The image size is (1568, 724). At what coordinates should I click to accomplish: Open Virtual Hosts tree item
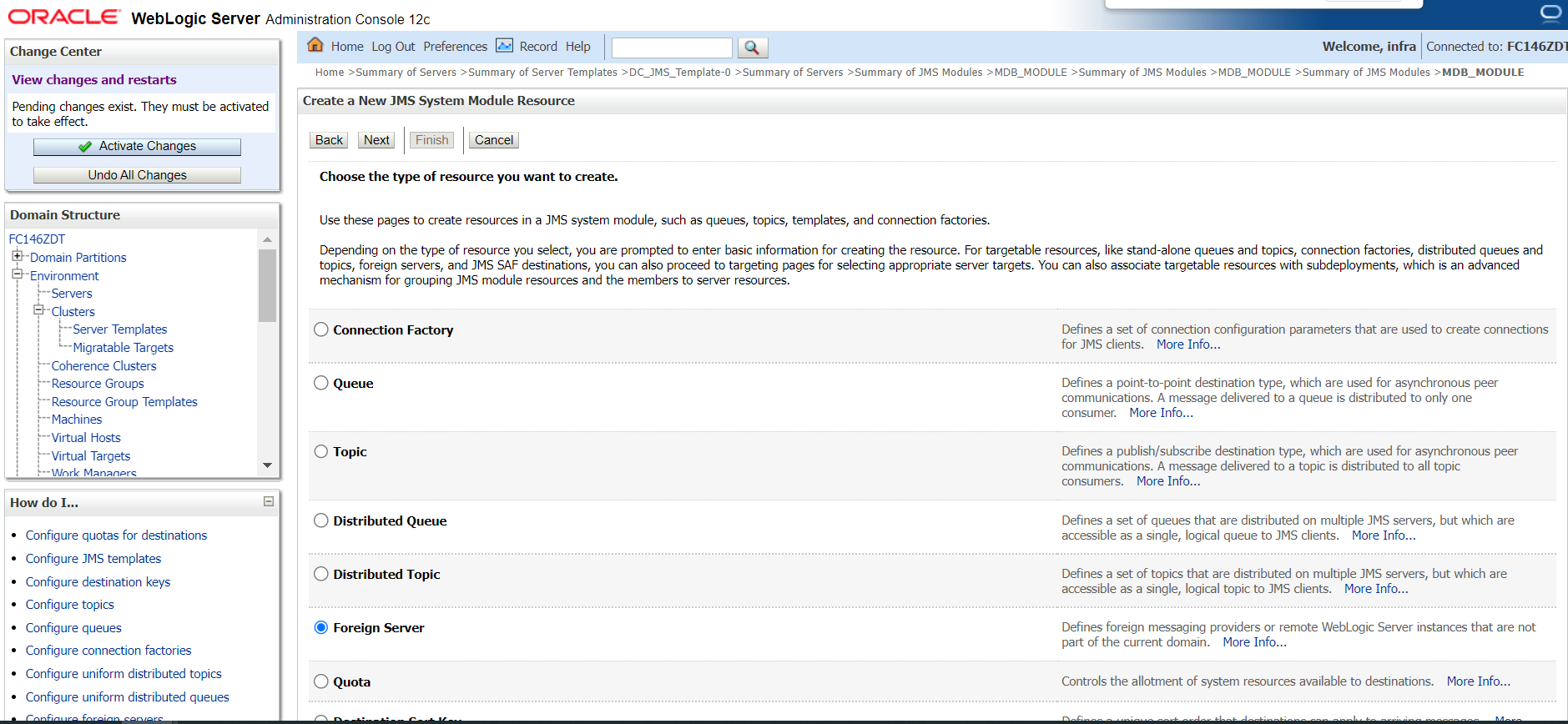(x=86, y=438)
